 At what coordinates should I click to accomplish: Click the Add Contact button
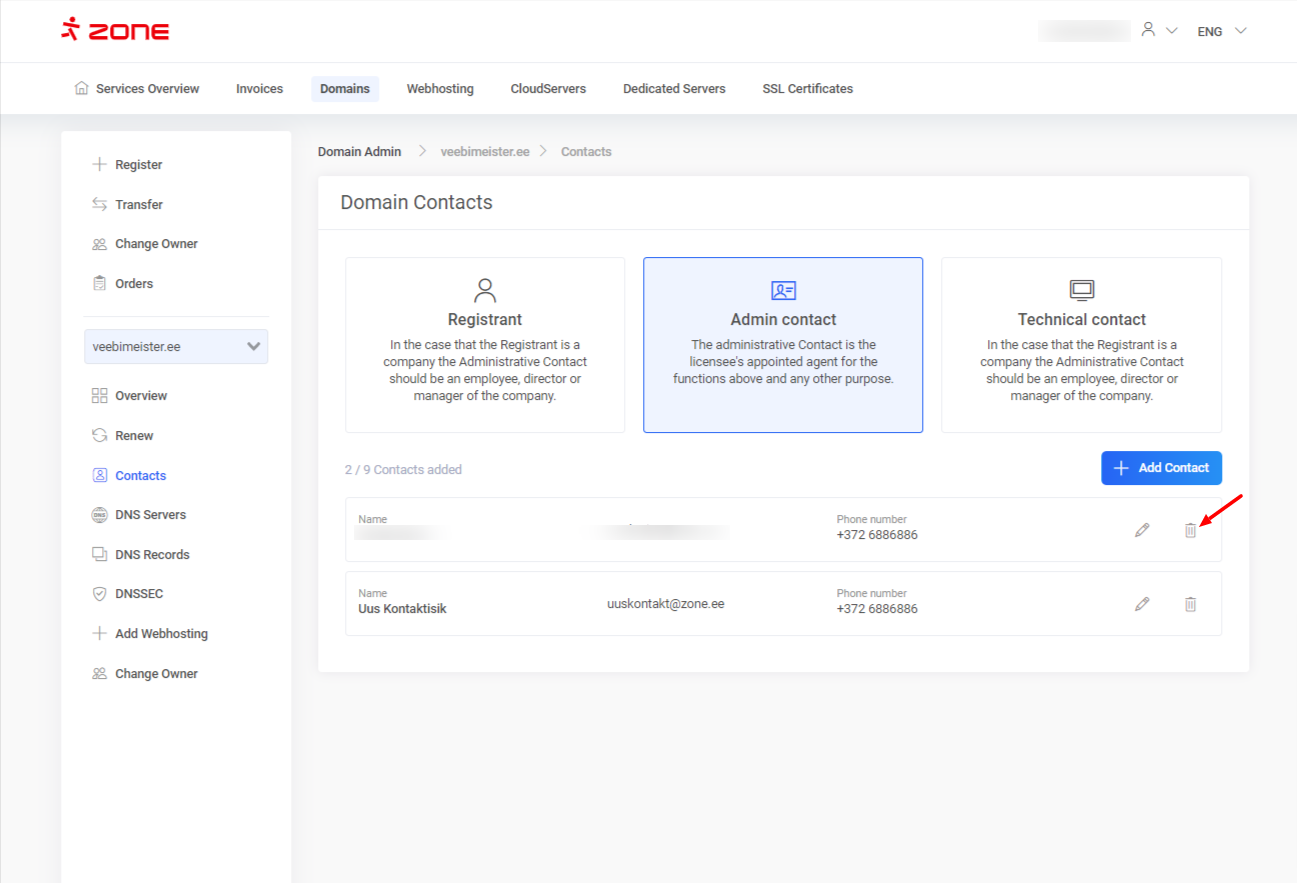1161,468
